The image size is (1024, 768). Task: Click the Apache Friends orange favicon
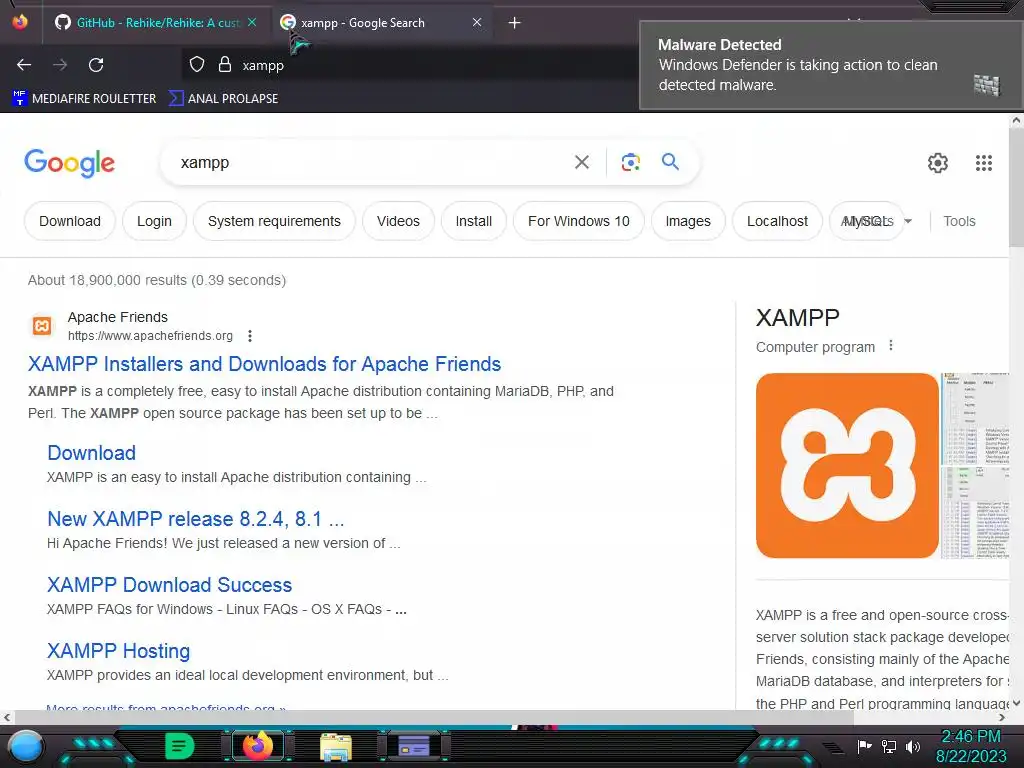[42, 326]
